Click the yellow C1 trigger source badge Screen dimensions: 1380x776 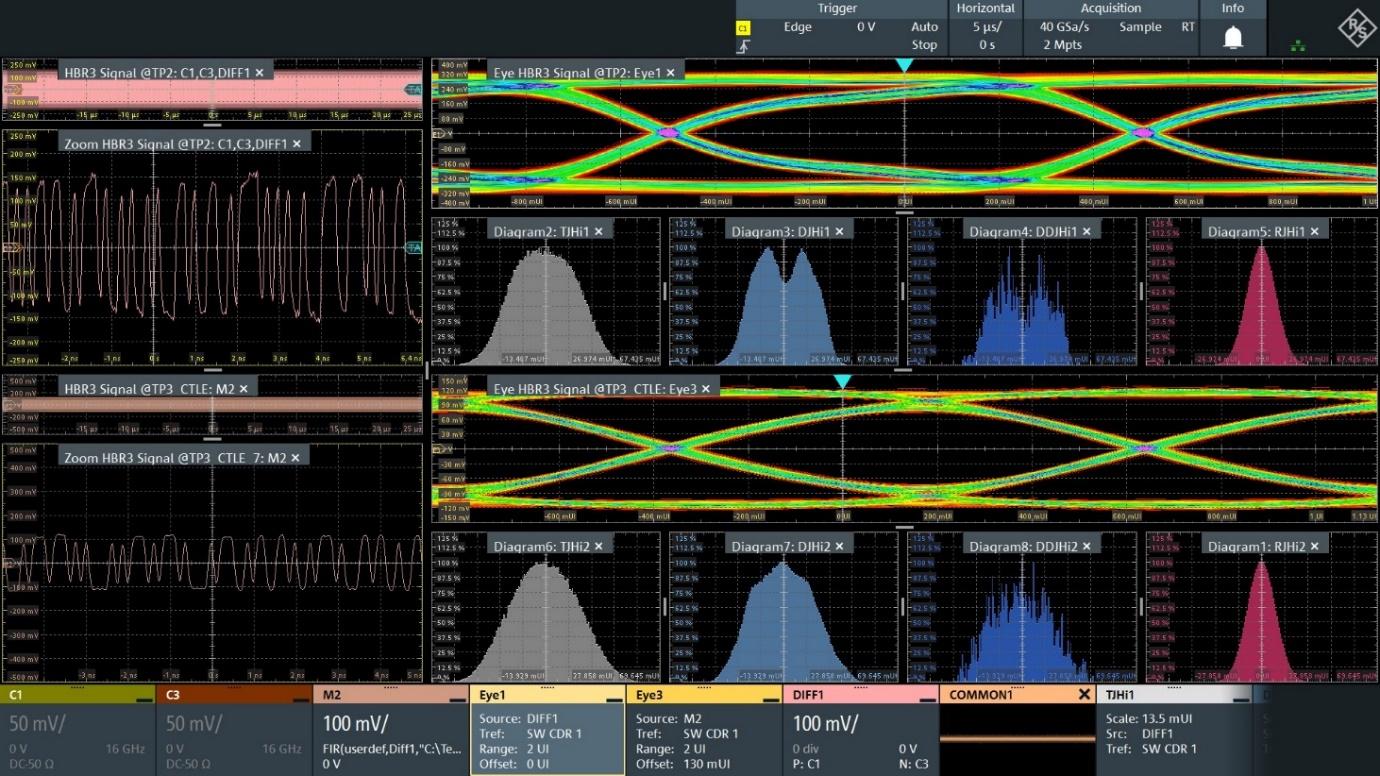pyautogui.click(x=743, y=28)
